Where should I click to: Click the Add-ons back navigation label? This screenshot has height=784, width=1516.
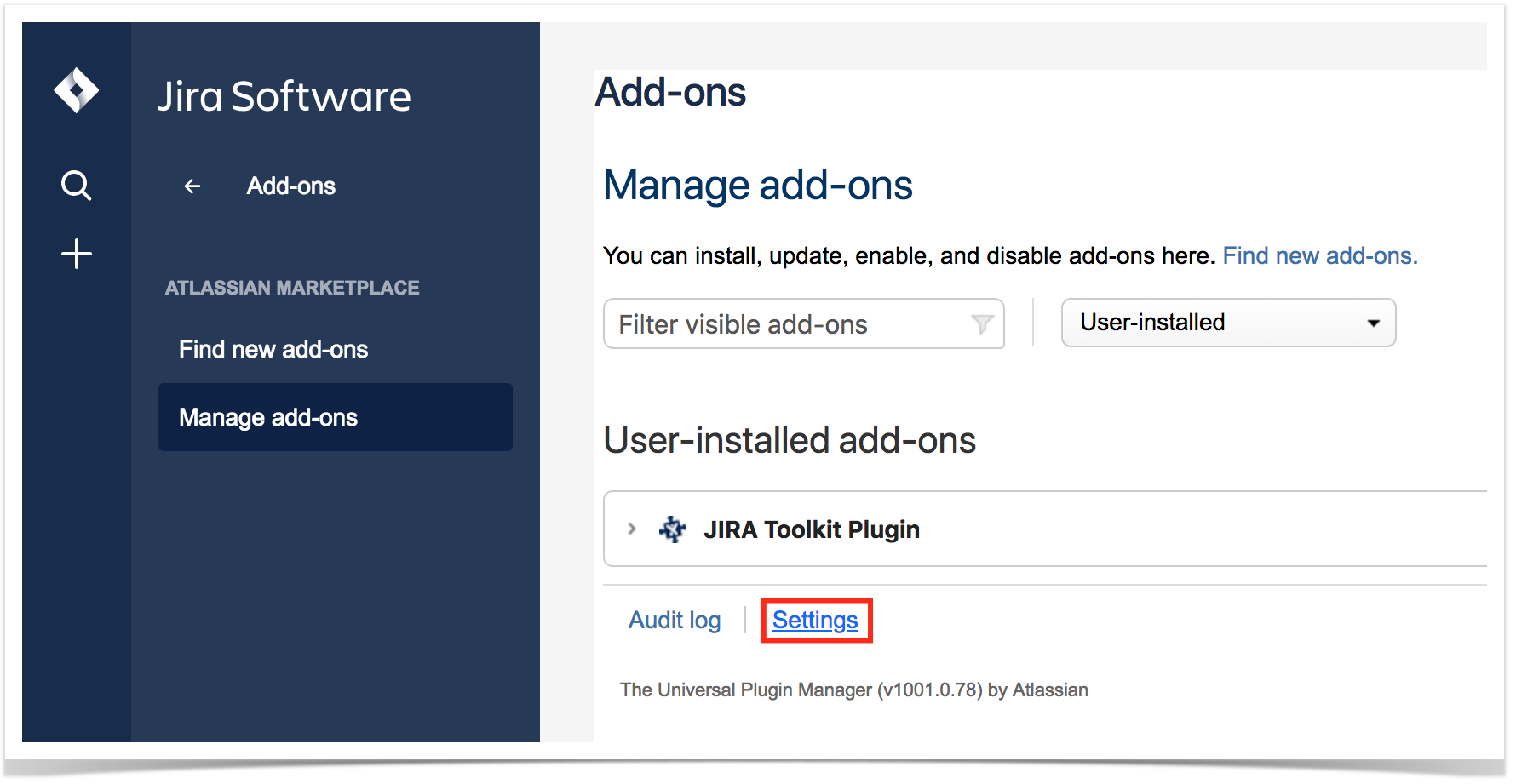(291, 186)
